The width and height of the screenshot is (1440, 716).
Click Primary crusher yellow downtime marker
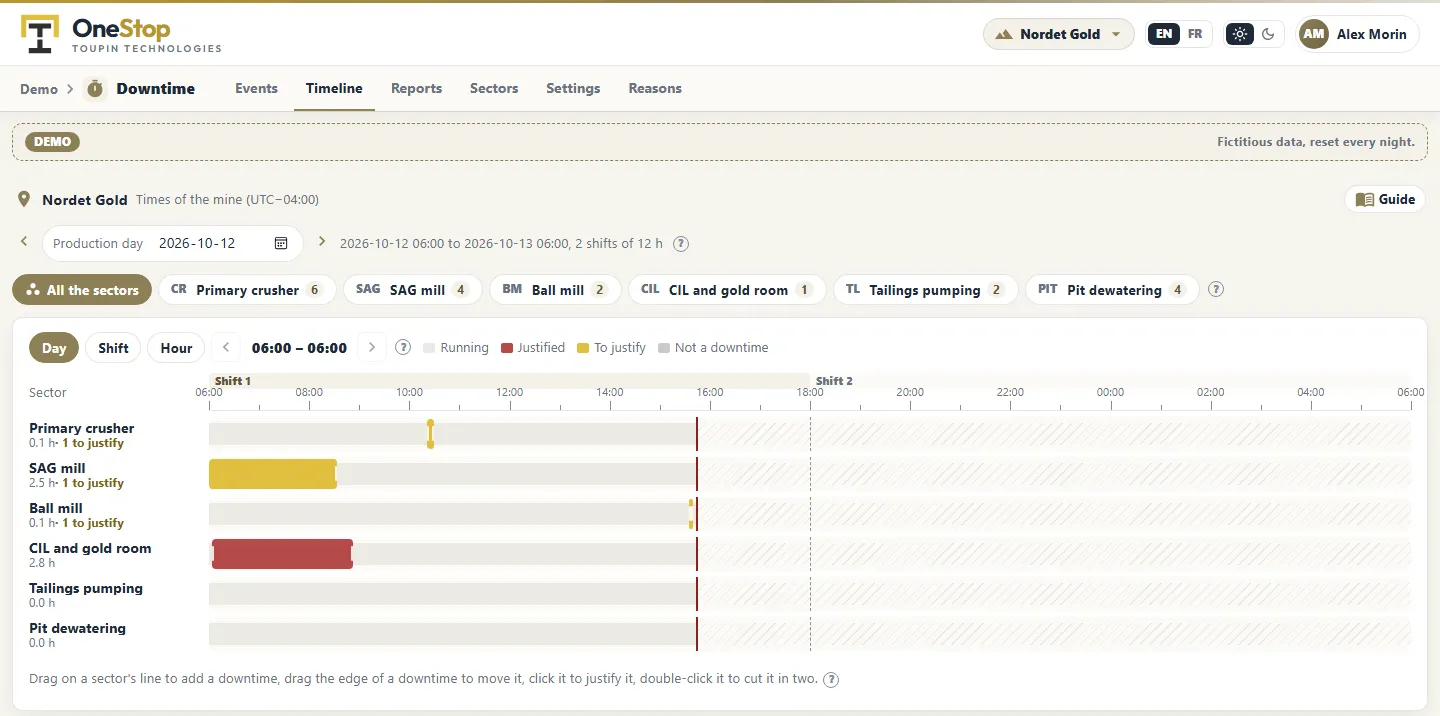tap(430, 434)
